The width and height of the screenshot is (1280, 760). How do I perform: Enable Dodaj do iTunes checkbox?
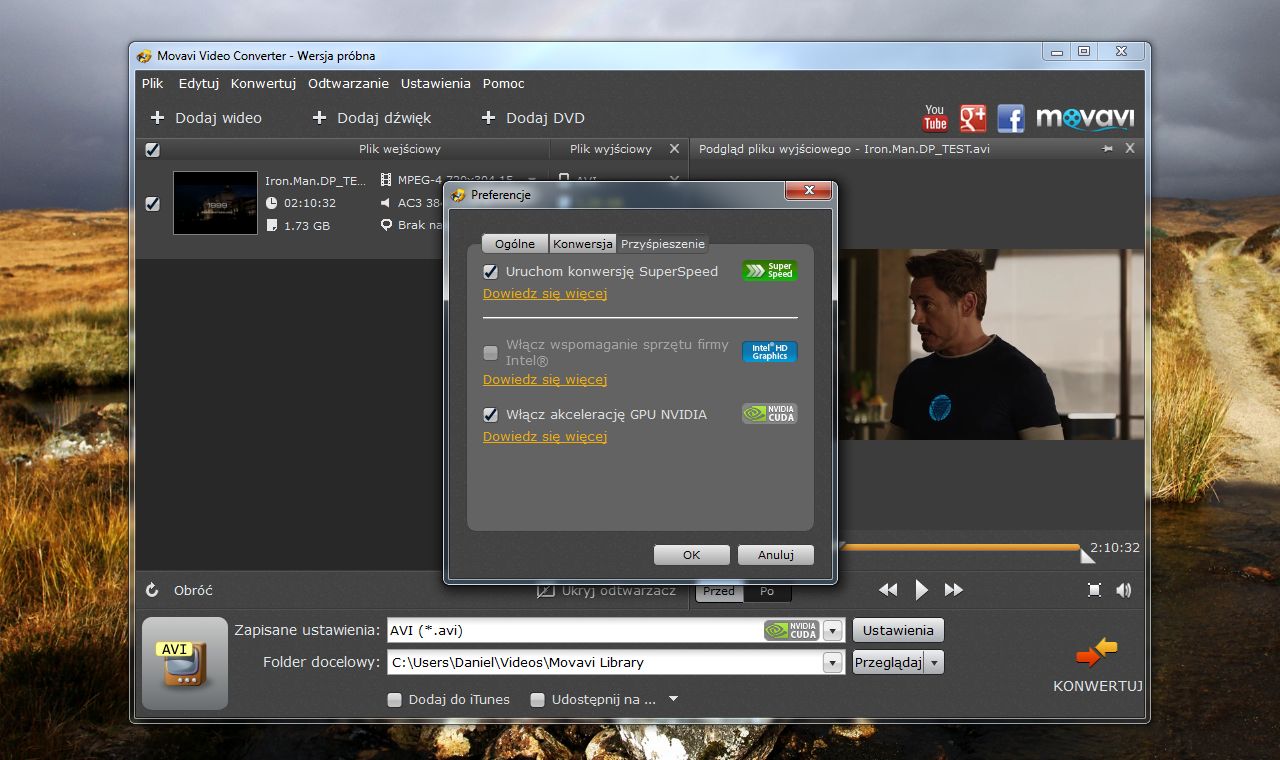(x=395, y=700)
